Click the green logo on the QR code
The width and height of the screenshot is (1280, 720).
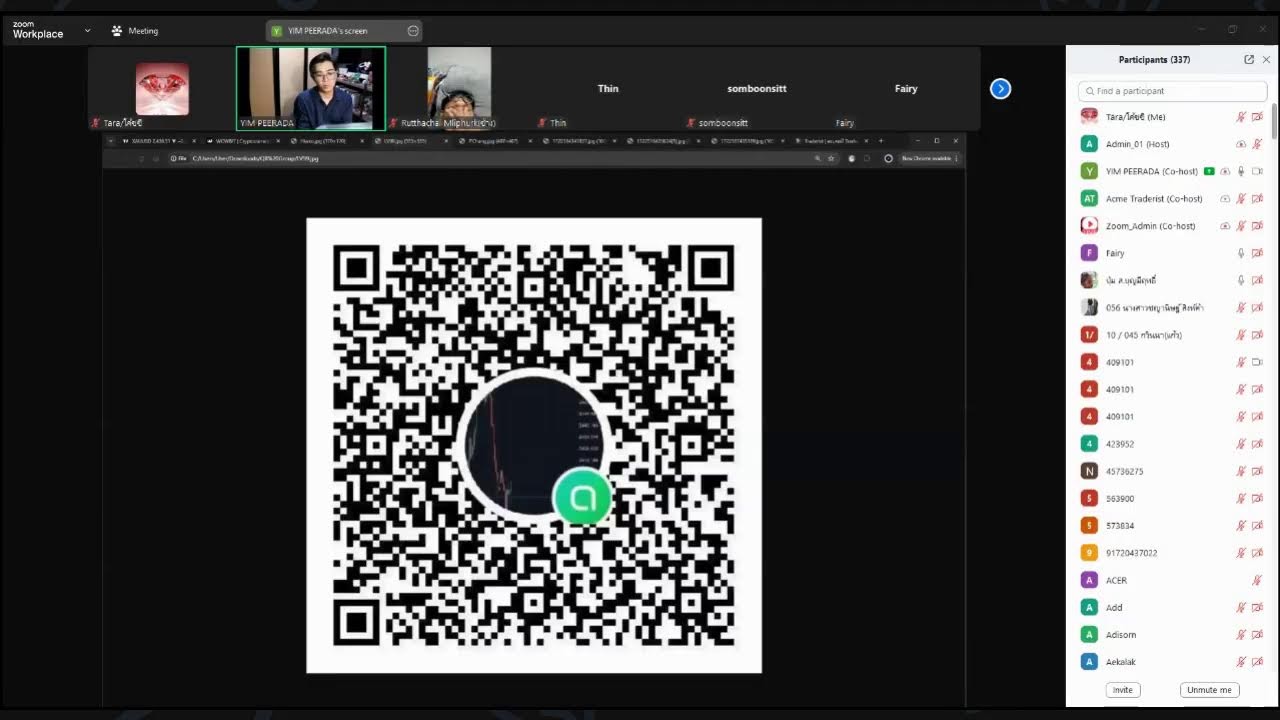pyautogui.click(x=582, y=497)
